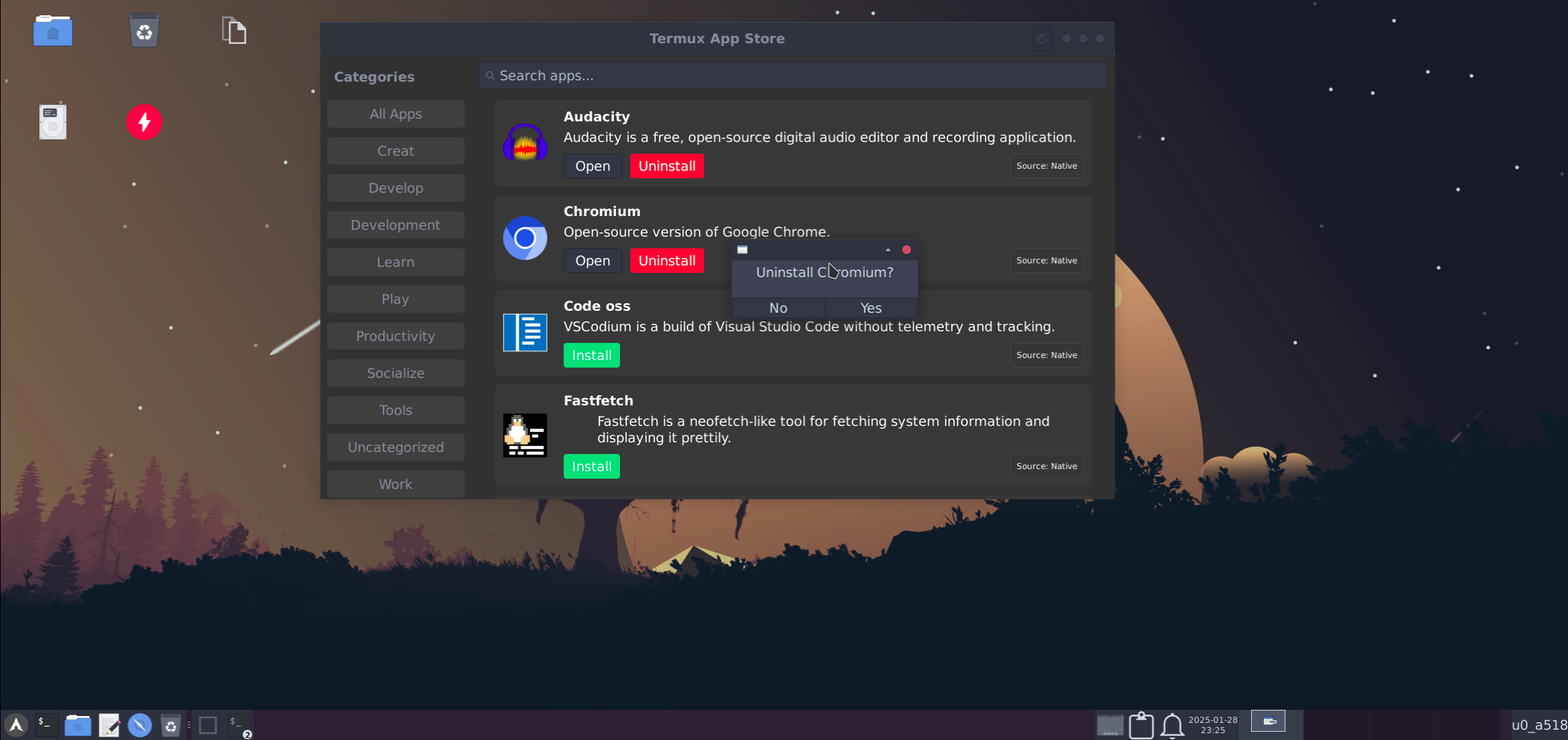This screenshot has height=740, width=1568.
Task: Click Source: Native label on Audacity card
Action: [1047, 166]
